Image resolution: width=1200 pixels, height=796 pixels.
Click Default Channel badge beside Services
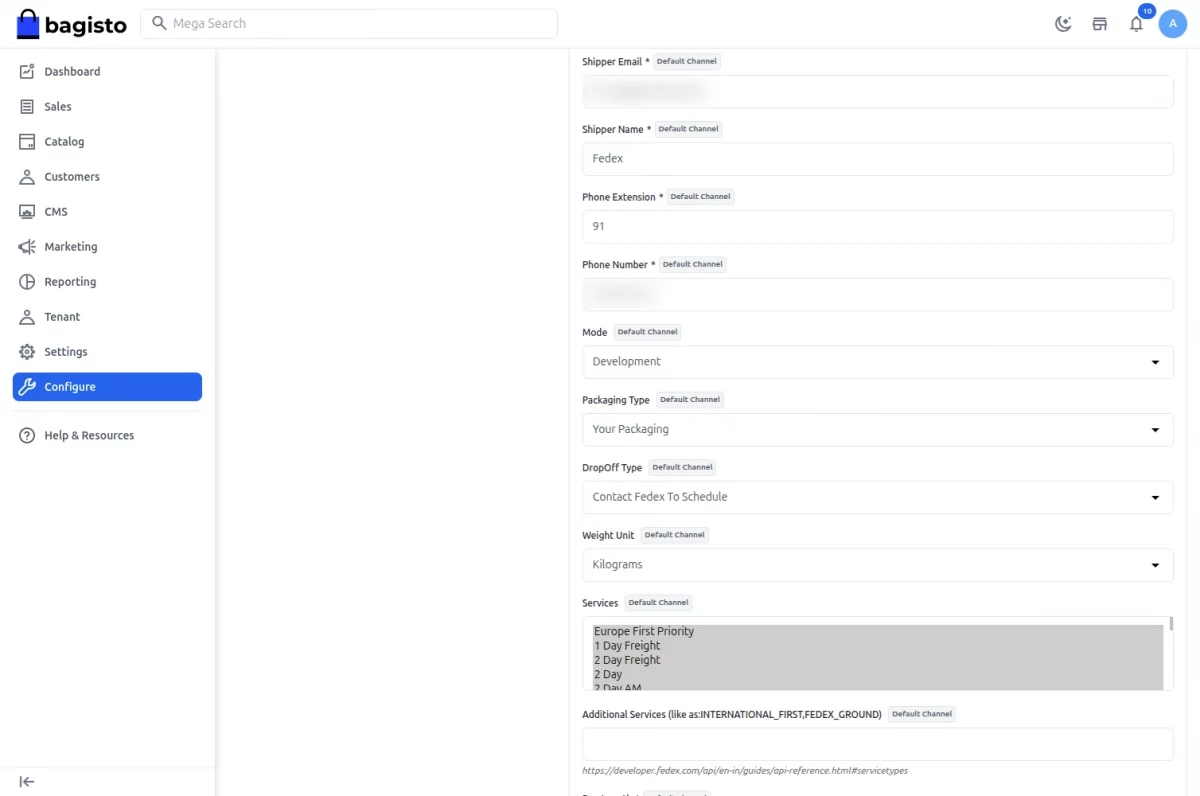point(659,603)
